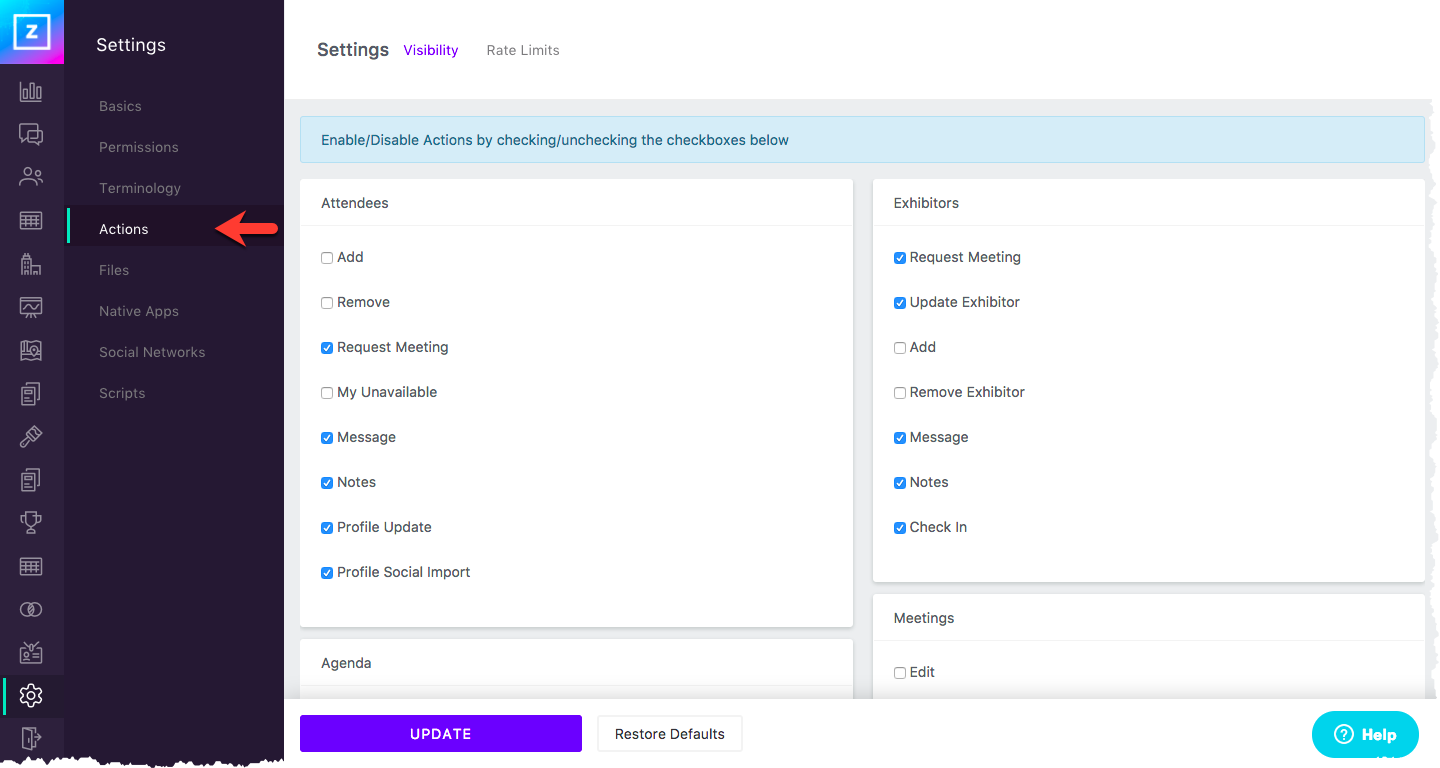Uncheck Exhibitors Request Meeting
Viewport: 1440px width, 768px height.
click(x=900, y=258)
